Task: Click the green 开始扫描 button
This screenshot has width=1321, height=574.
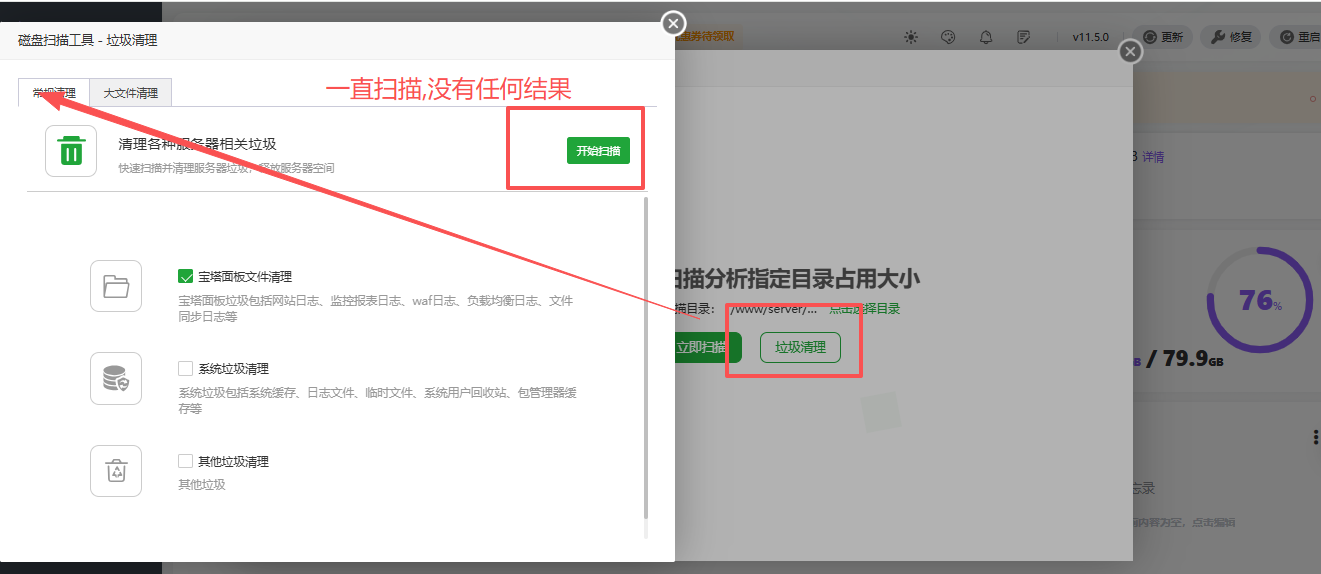Action: (598, 151)
